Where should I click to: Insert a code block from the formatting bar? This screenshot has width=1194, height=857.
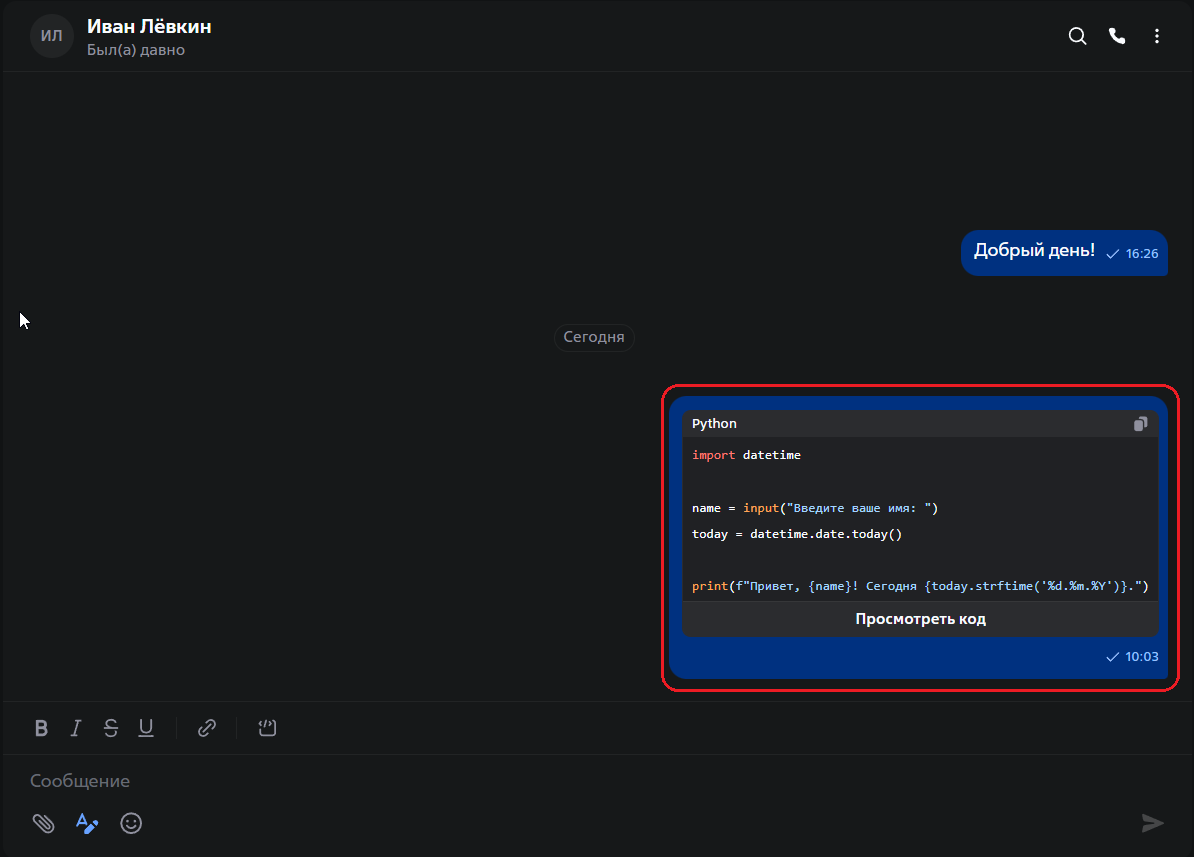(x=267, y=728)
